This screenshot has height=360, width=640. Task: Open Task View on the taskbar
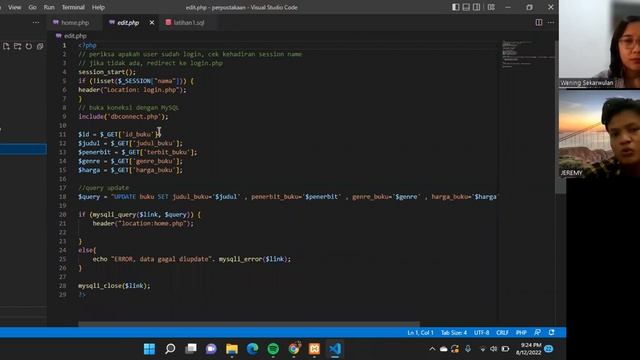pos(191,349)
